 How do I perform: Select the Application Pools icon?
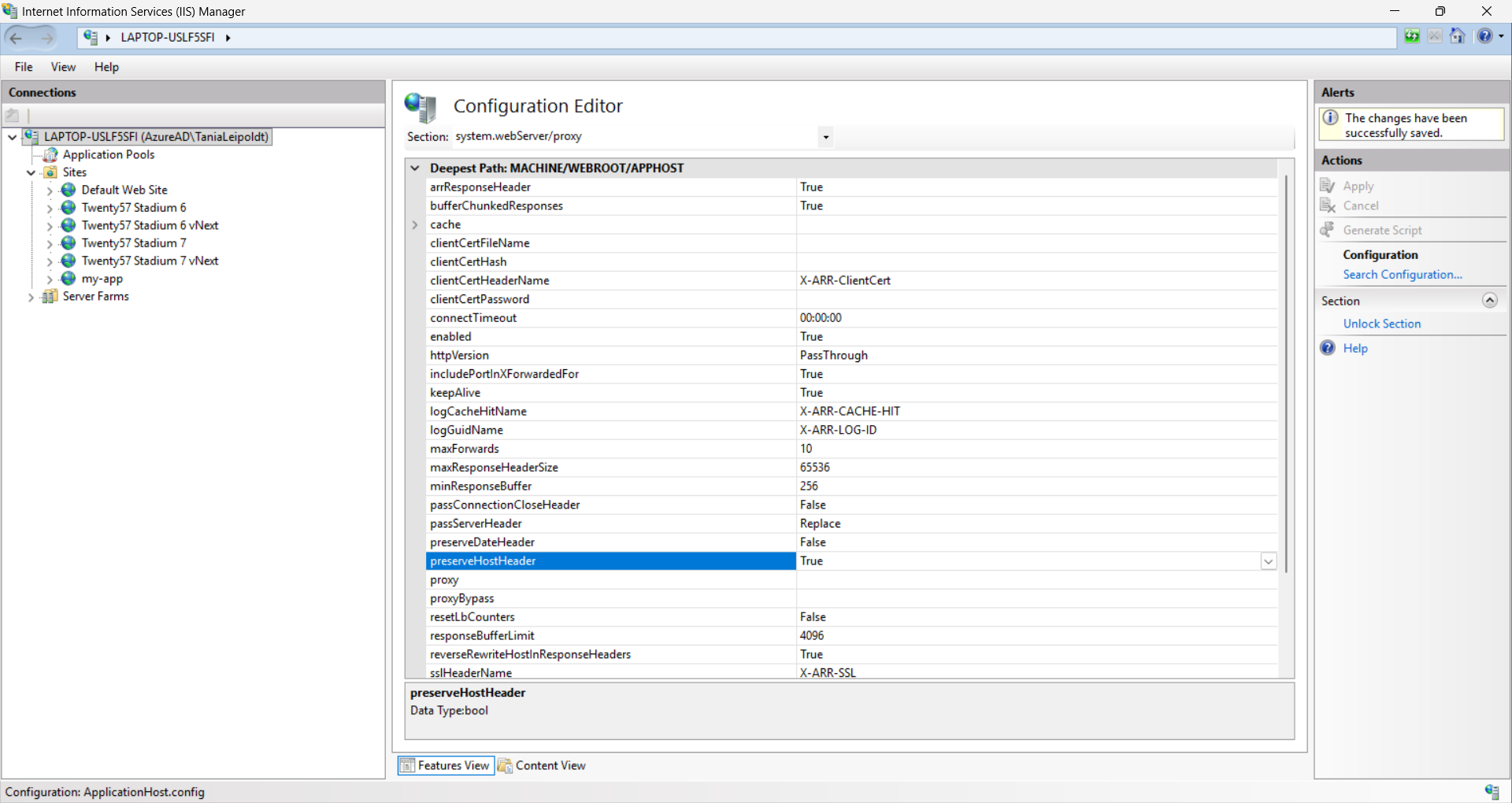click(x=50, y=154)
